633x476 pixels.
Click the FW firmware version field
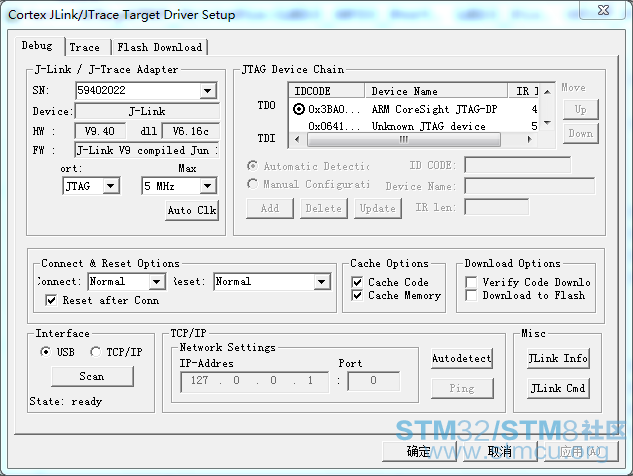[147, 150]
